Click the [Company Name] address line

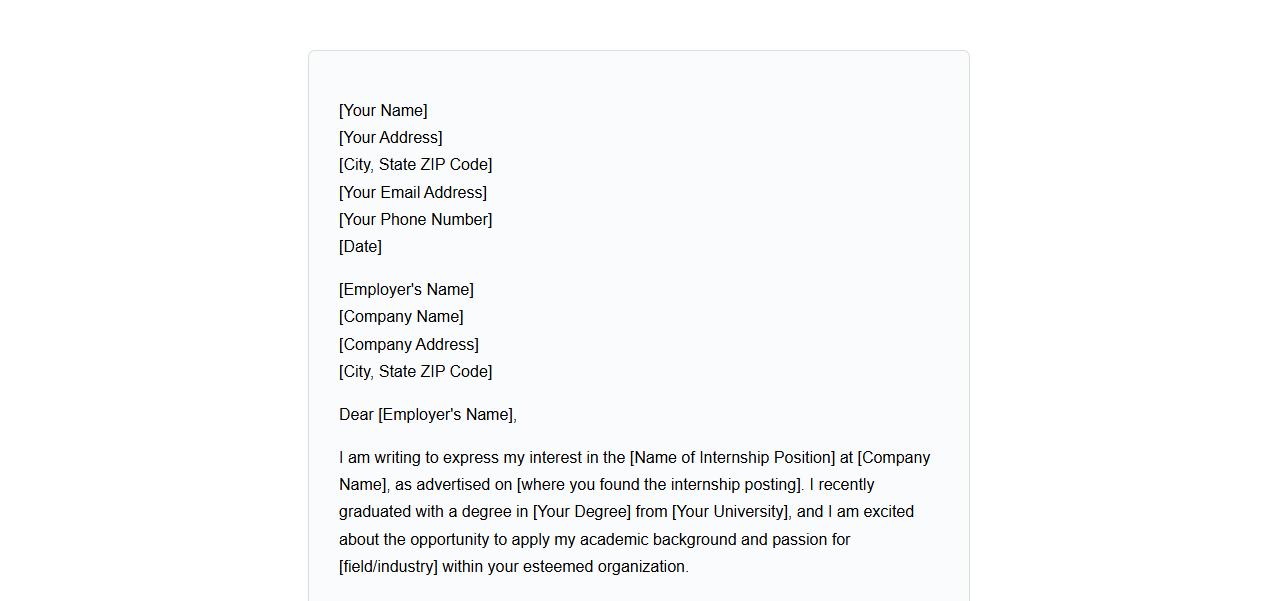pos(401,317)
